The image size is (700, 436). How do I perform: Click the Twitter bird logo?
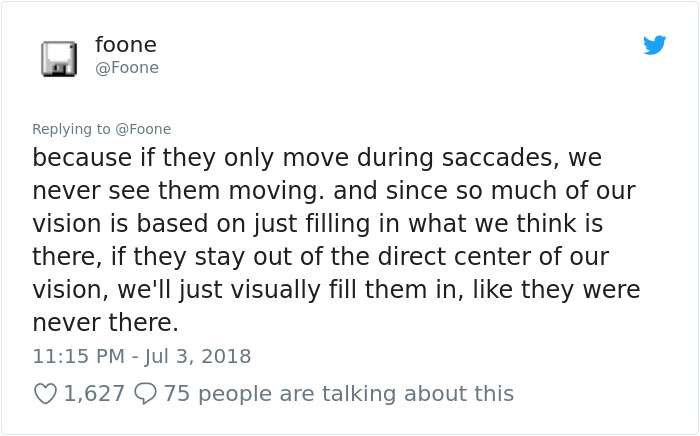click(x=655, y=45)
